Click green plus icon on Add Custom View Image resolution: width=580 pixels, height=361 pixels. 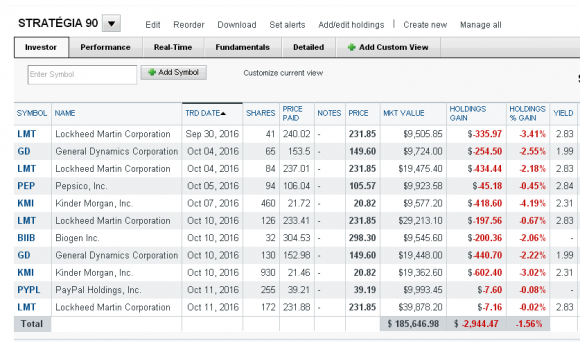(351, 47)
